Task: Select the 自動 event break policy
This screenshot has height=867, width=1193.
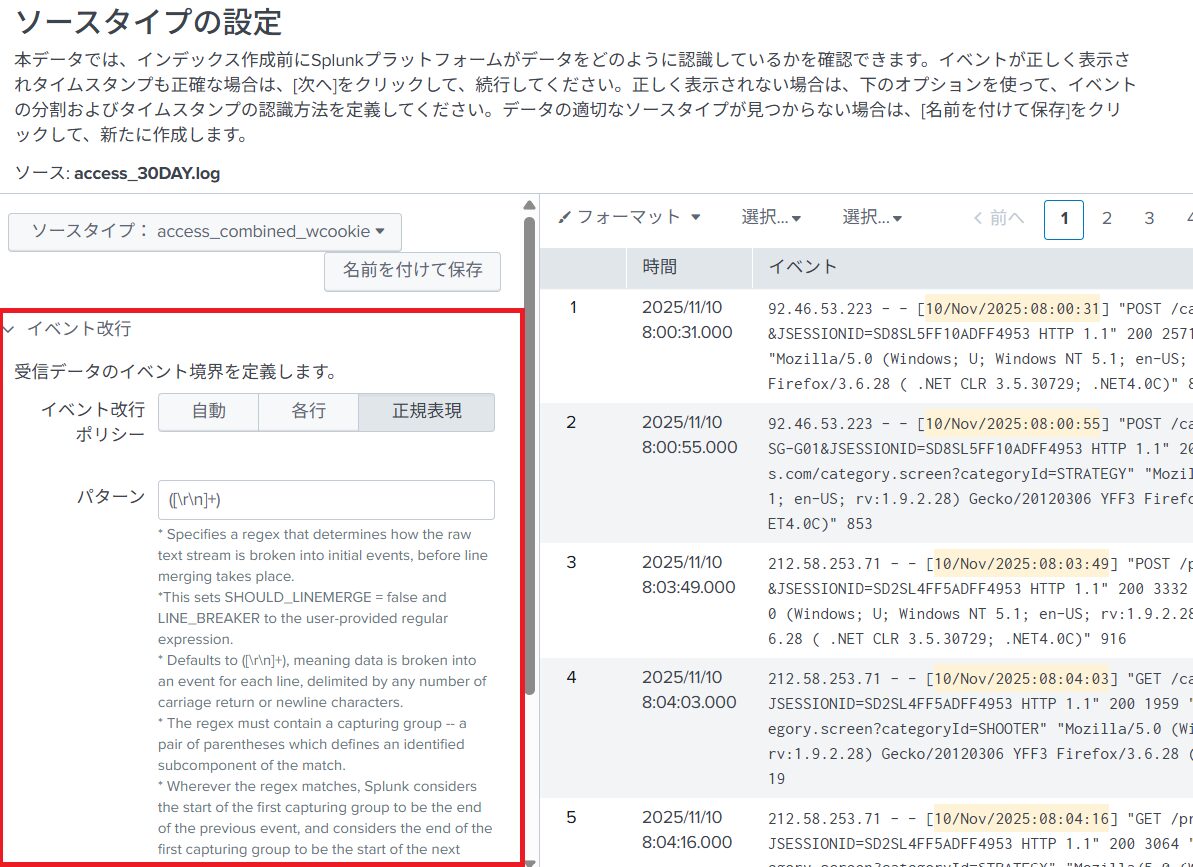Action: point(208,412)
